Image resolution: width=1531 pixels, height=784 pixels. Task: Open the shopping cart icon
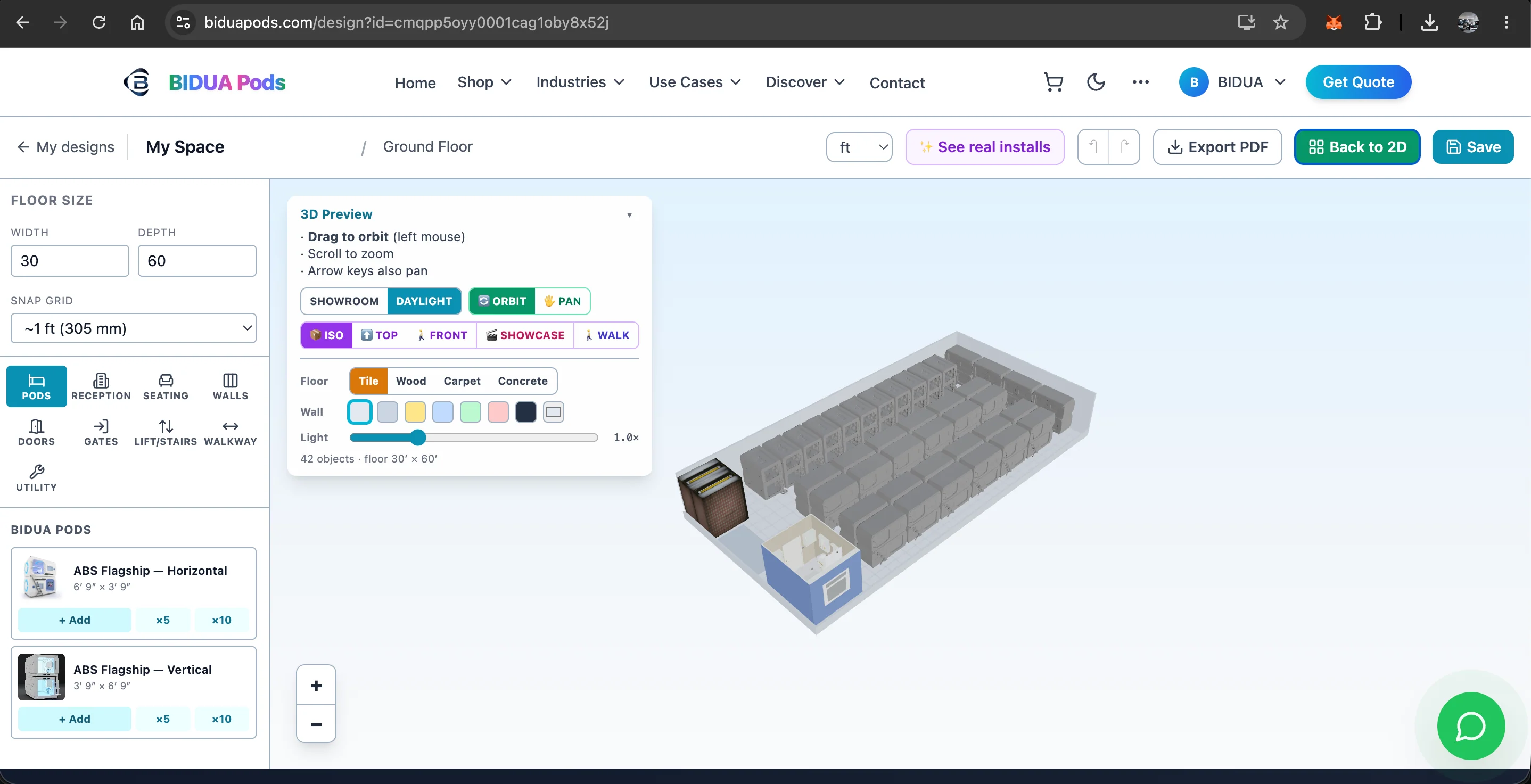[1053, 82]
